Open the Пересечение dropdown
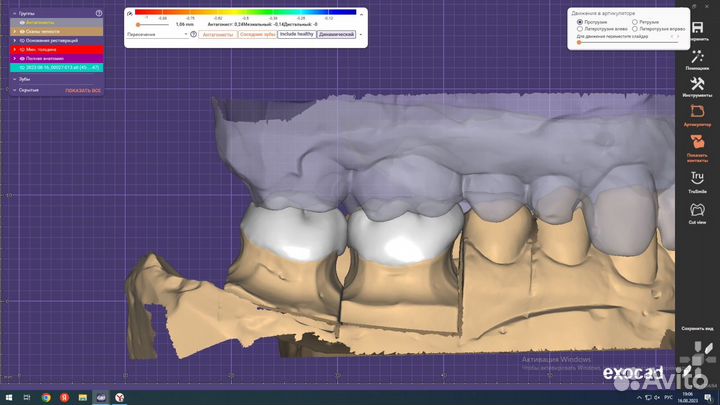The width and height of the screenshot is (720, 405). click(x=157, y=34)
